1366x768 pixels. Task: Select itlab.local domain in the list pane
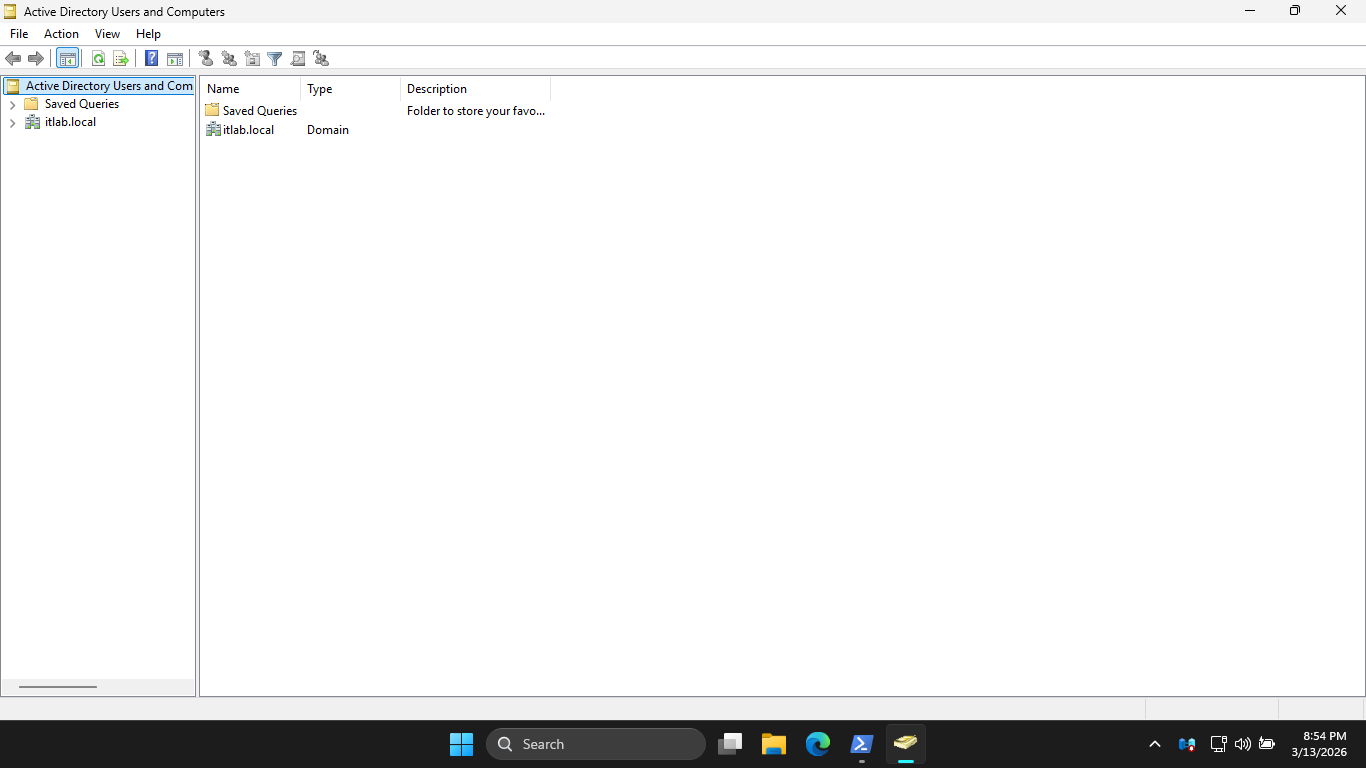[x=248, y=130]
